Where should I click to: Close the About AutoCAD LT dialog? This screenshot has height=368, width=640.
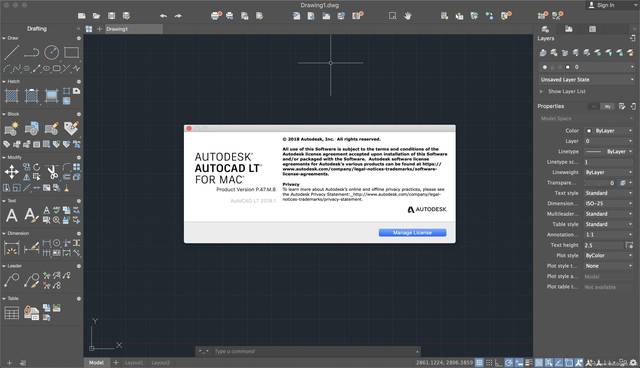[x=189, y=129]
